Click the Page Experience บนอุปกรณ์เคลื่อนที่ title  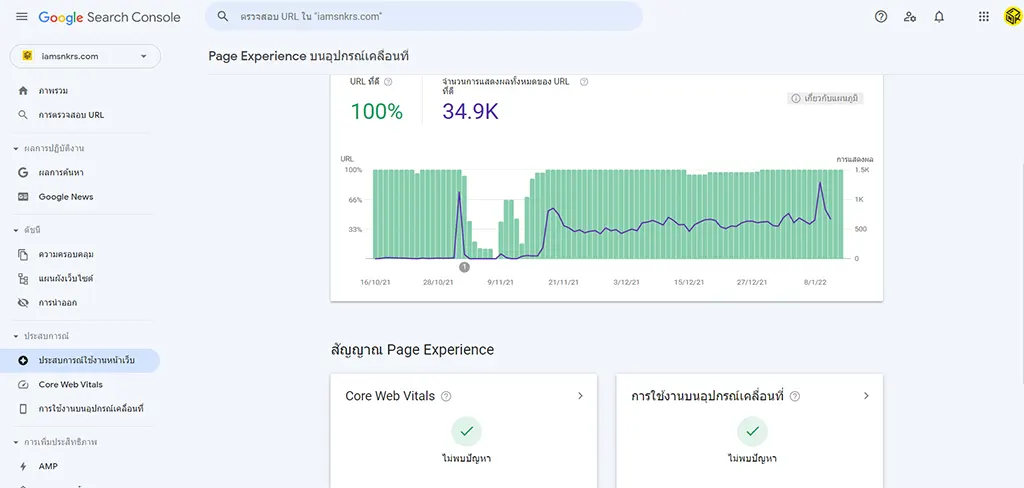pos(308,56)
